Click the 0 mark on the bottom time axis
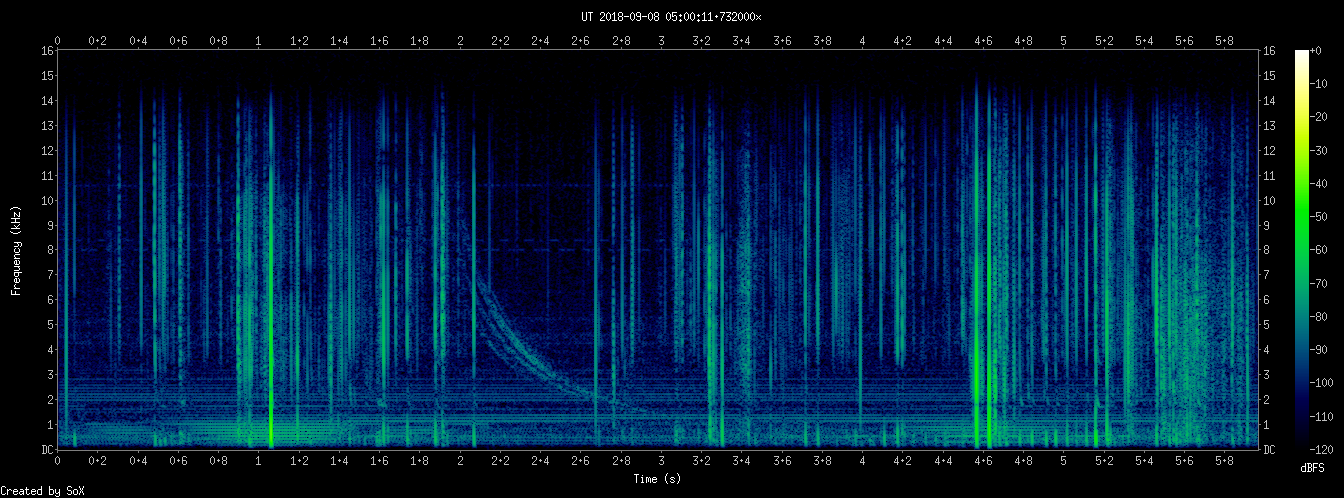This screenshot has width=1344, height=498. pos(58,461)
